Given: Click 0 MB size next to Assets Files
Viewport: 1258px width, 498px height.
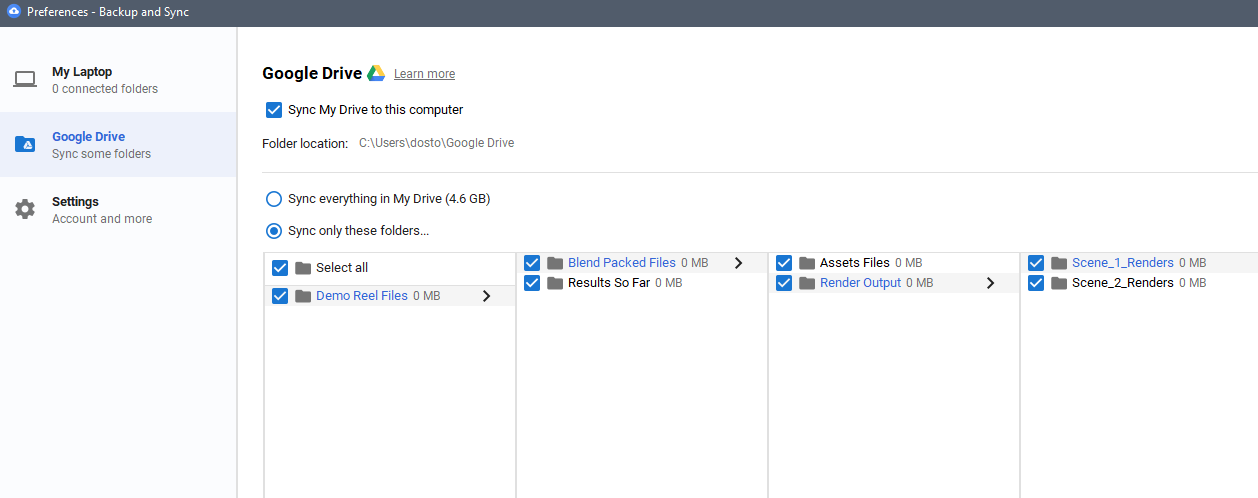Looking at the screenshot, I should (x=909, y=263).
